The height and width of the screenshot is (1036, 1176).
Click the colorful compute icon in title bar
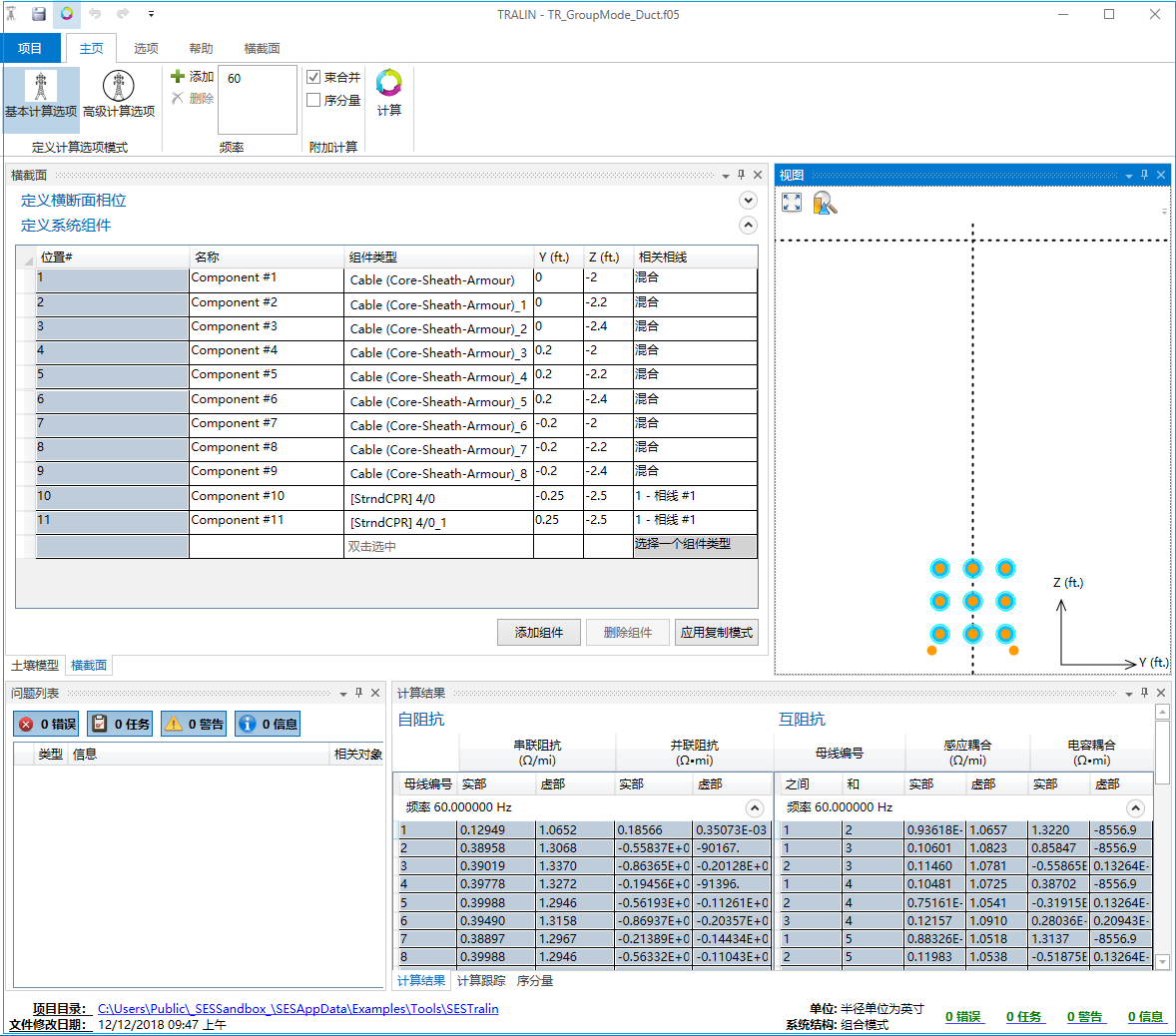tap(67, 14)
